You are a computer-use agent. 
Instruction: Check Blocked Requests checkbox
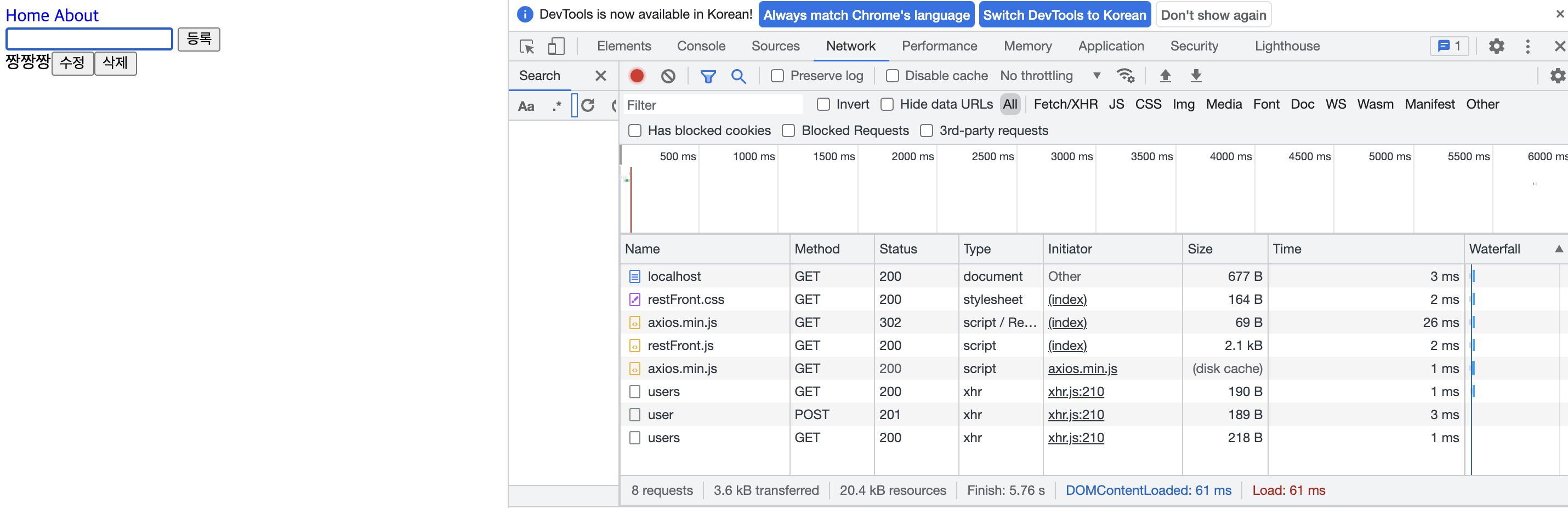click(788, 131)
